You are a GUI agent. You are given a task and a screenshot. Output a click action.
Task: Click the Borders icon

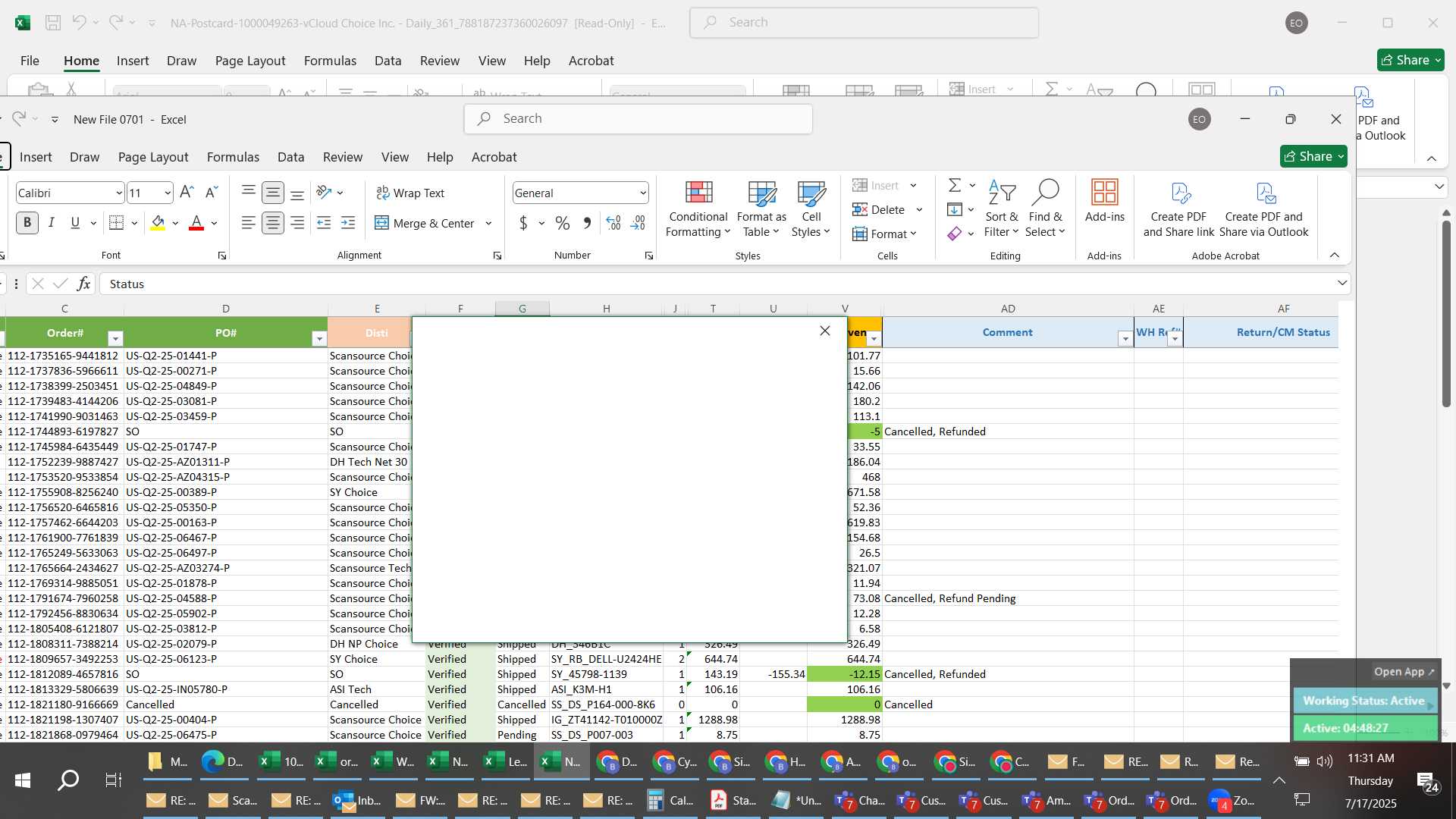point(116,223)
